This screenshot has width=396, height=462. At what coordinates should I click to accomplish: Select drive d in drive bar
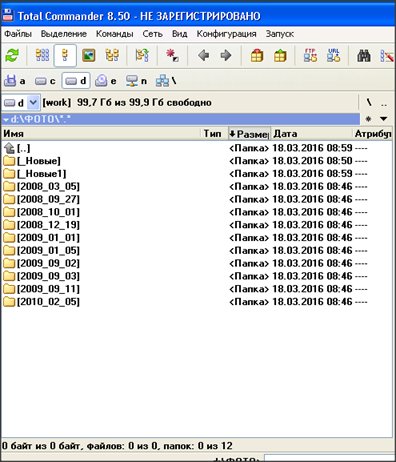pos(76,81)
